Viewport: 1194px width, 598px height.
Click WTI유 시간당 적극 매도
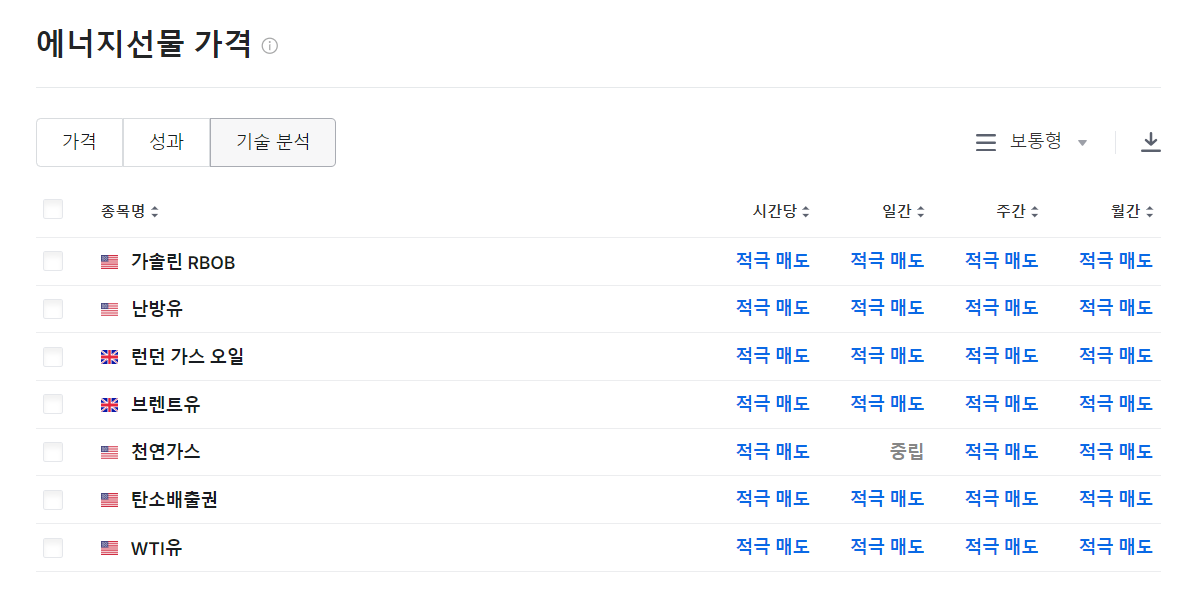point(773,547)
